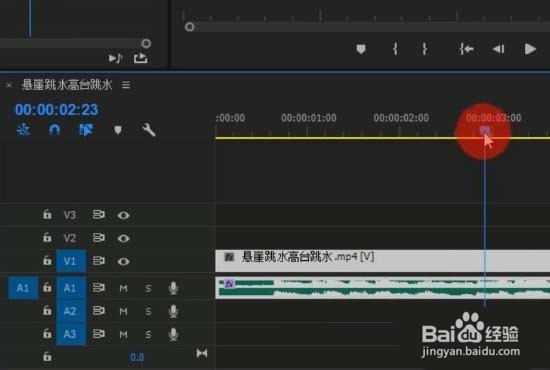This screenshot has height=370, width=550.
Task: Click the program monitor zoom scroll handle
Action: coord(189,27)
